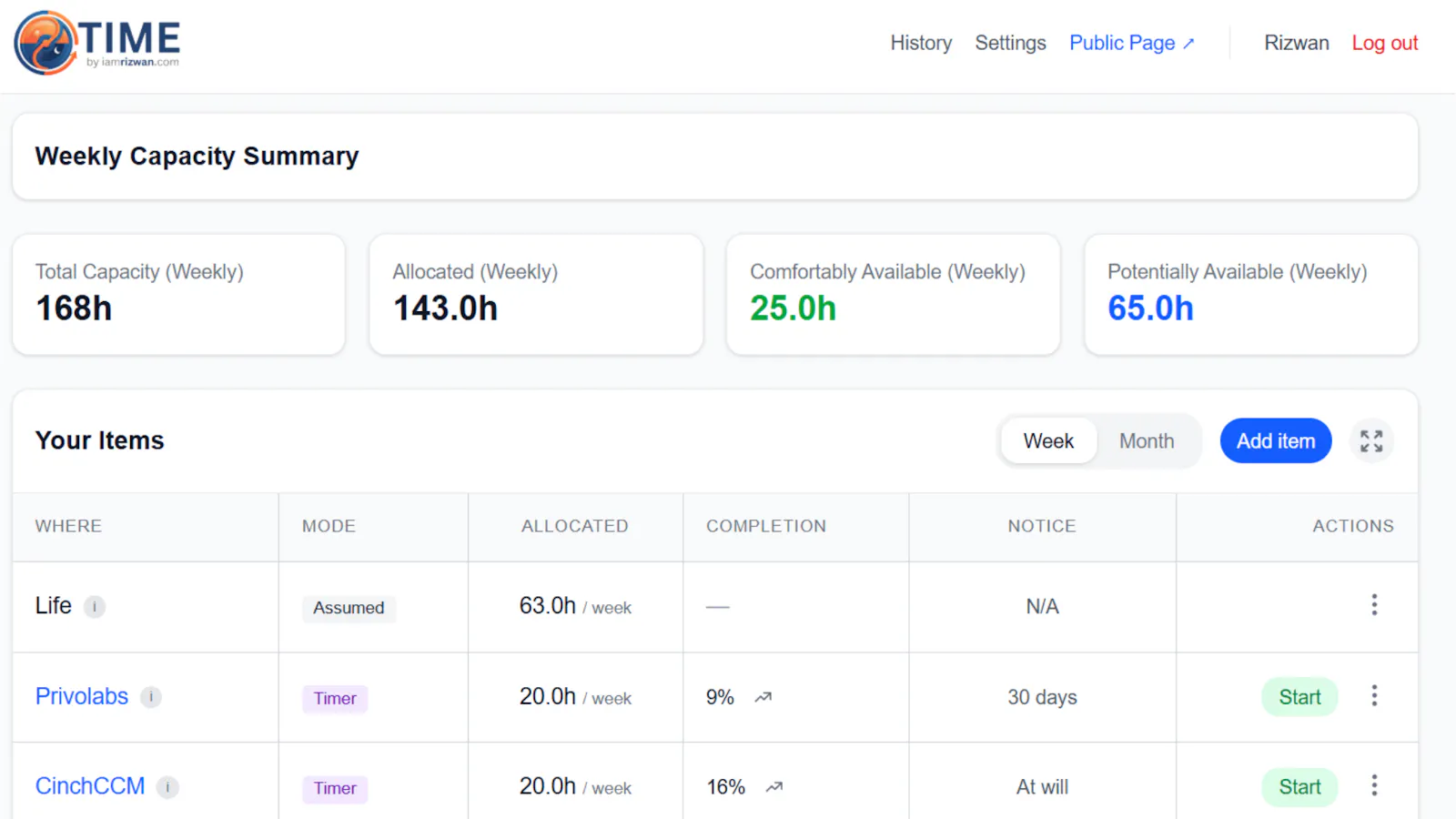Click the NOTICE column header
The height and width of the screenshot is (819, 1456).
pos(1042,526)
